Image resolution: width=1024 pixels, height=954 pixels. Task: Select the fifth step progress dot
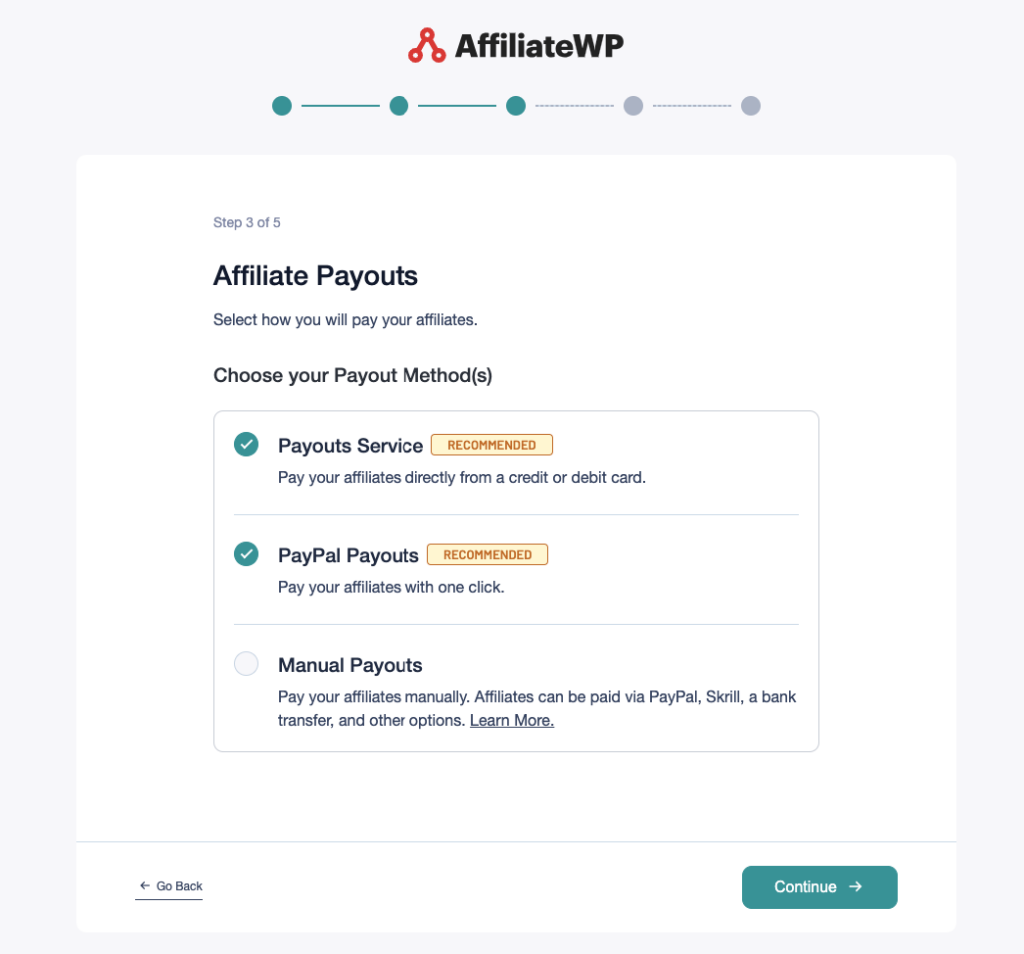pyautogui.click(x=751, y=106)
